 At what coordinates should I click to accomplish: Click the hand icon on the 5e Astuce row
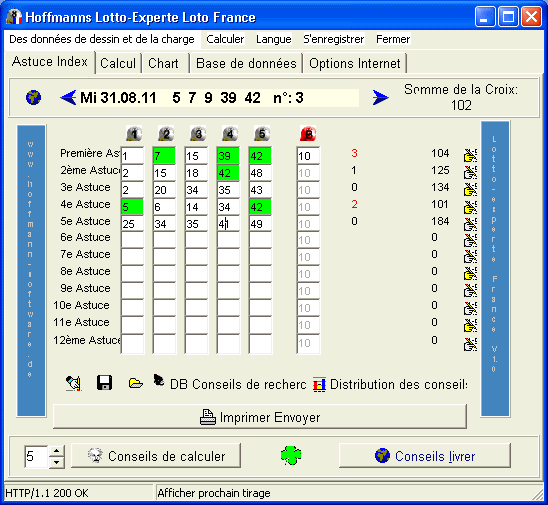(470, 224)
